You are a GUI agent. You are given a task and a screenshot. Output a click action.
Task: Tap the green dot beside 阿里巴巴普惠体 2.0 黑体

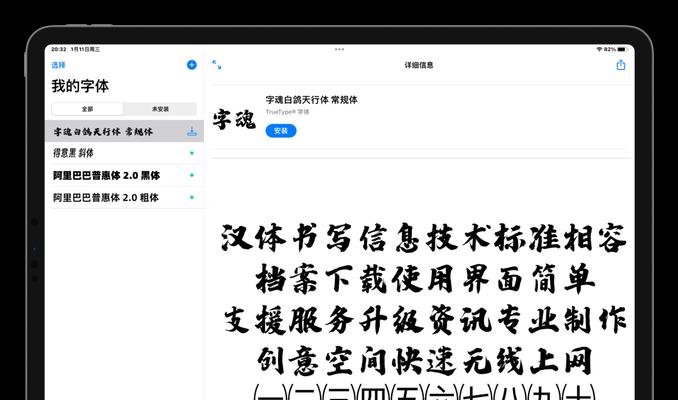pos(192,175)
